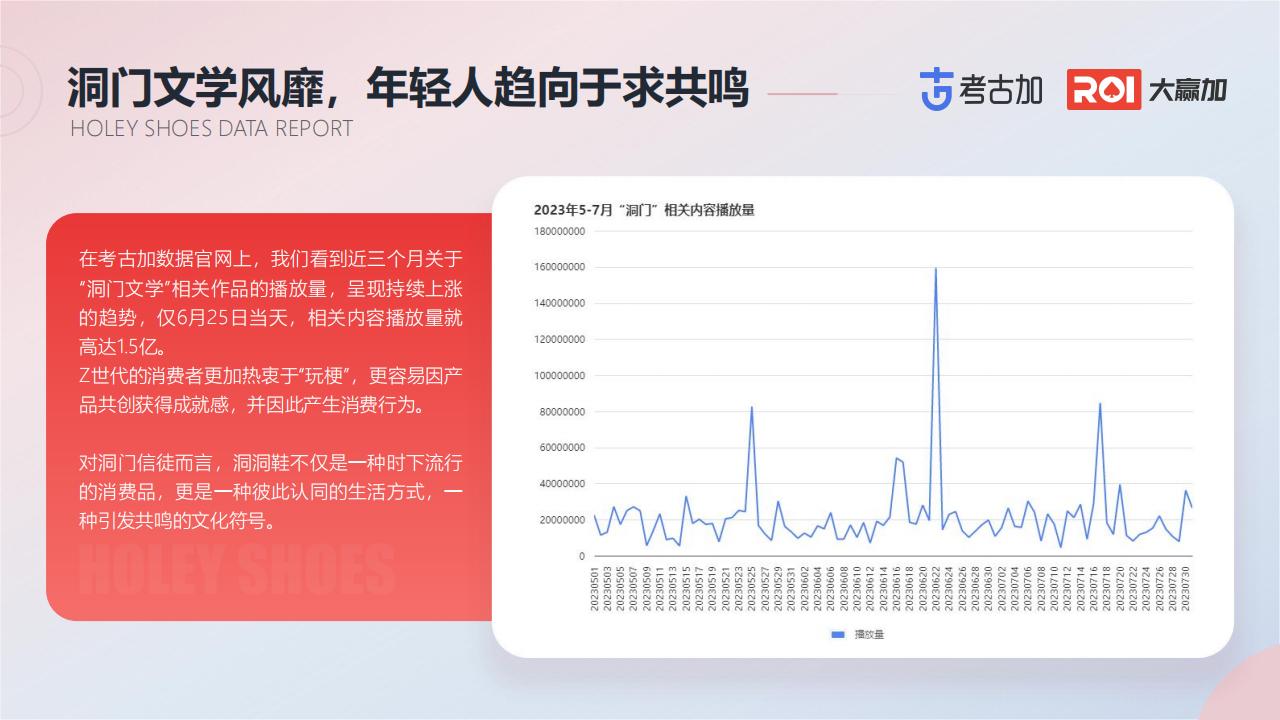Image resolution: width=1280 pixels, height=720 pixels.
Task: Click the y-axis label 60000000
Action: [561, 448]
